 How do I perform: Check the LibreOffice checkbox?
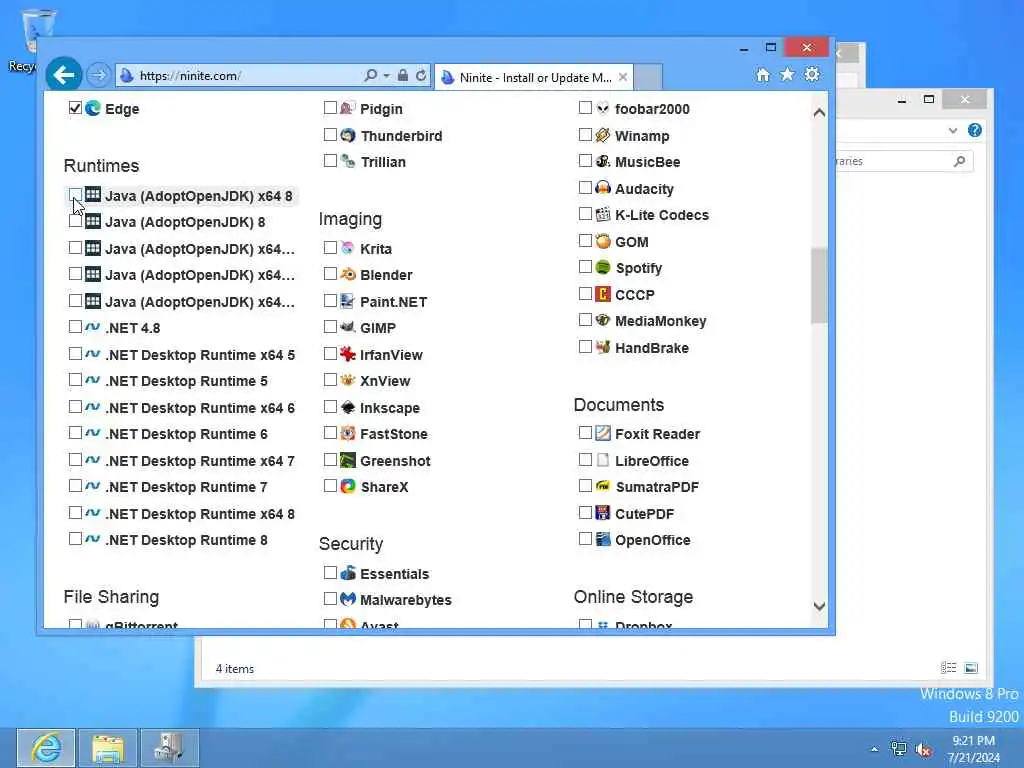pyautogui.click(x=585, y=460)
